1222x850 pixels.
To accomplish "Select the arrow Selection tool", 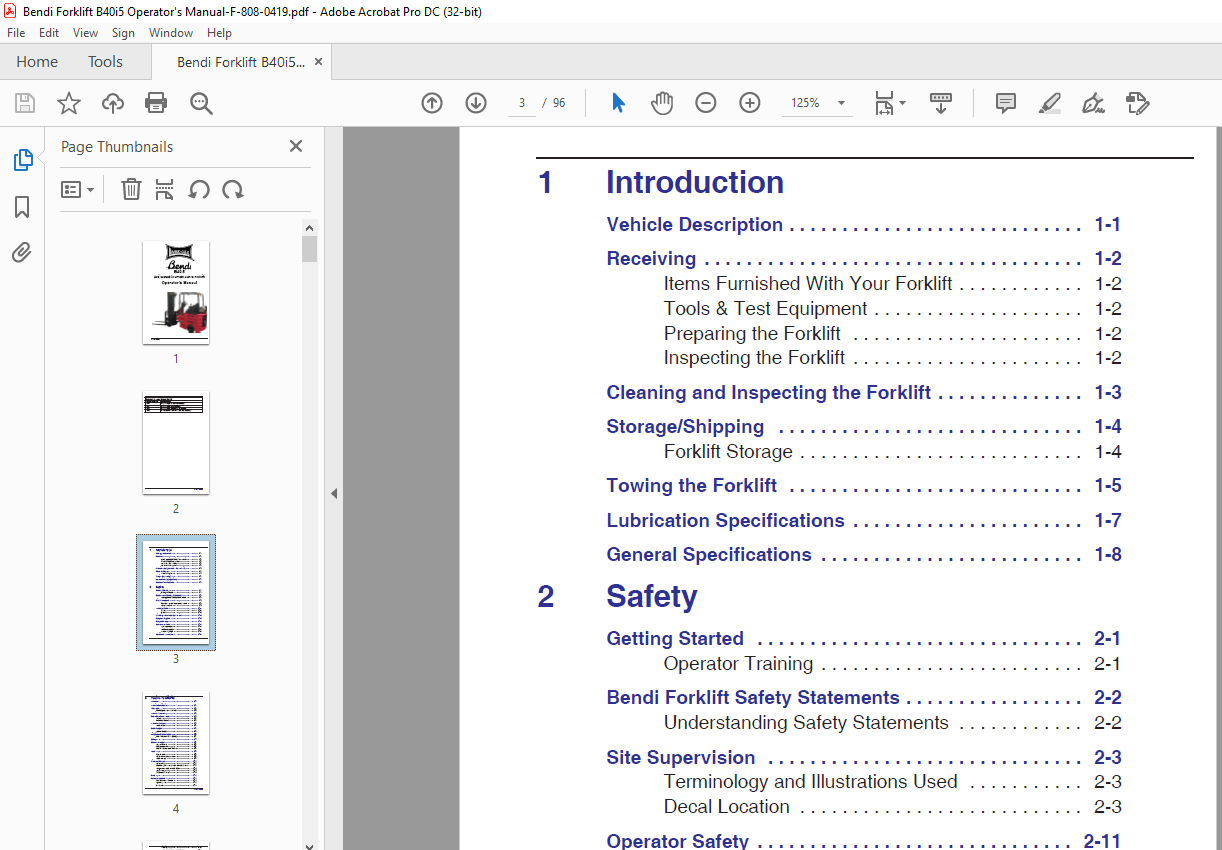I will (x=618, y=103).
